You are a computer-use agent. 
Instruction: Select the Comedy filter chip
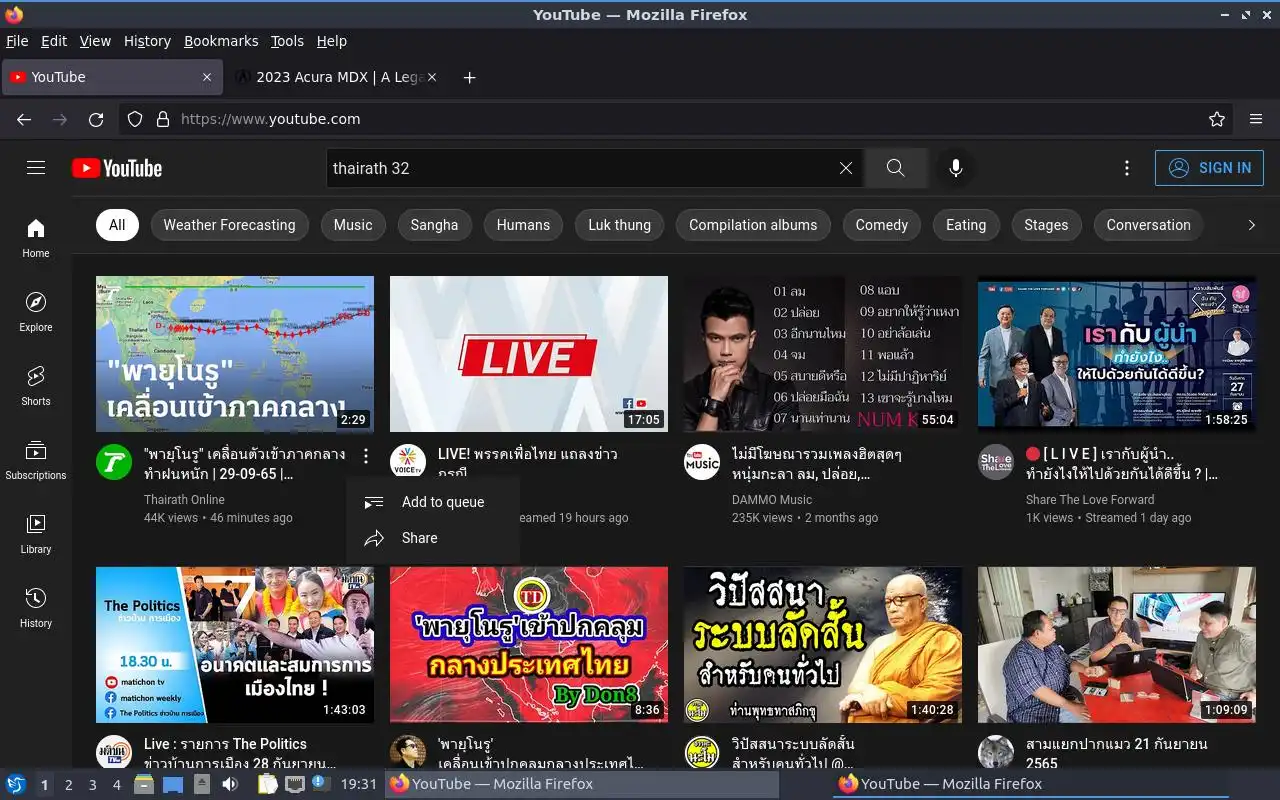point(882,225)
